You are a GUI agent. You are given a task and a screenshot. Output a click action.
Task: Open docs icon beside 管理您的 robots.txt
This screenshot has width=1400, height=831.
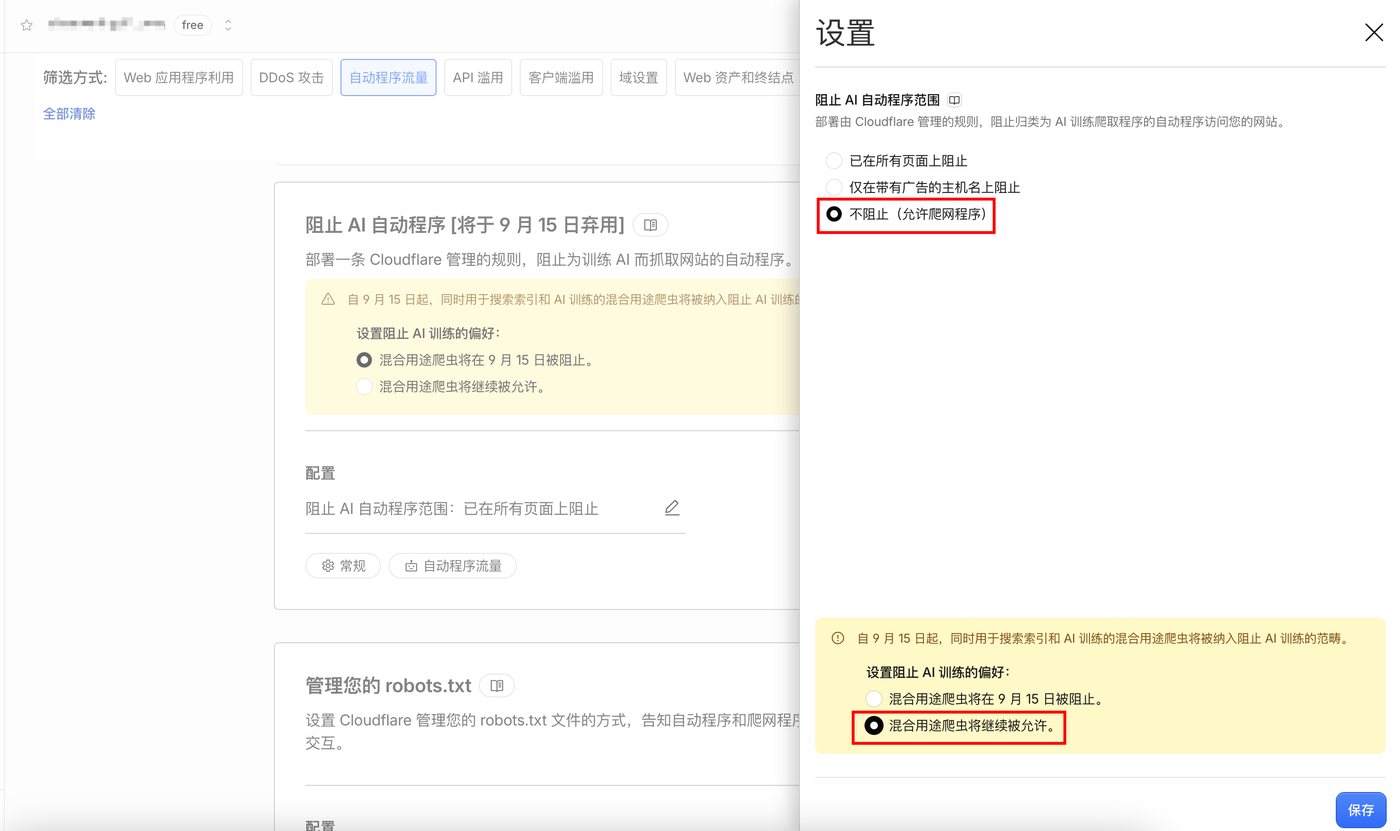click(497, 686)
